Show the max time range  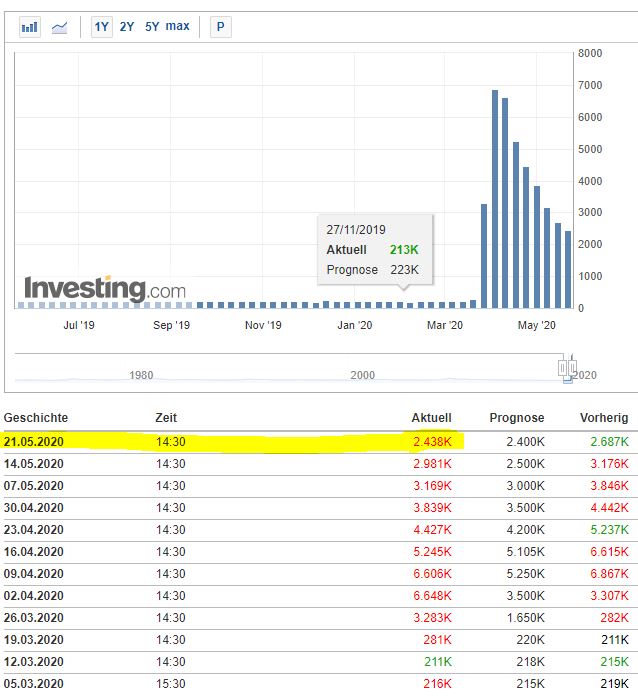(177, 27)
